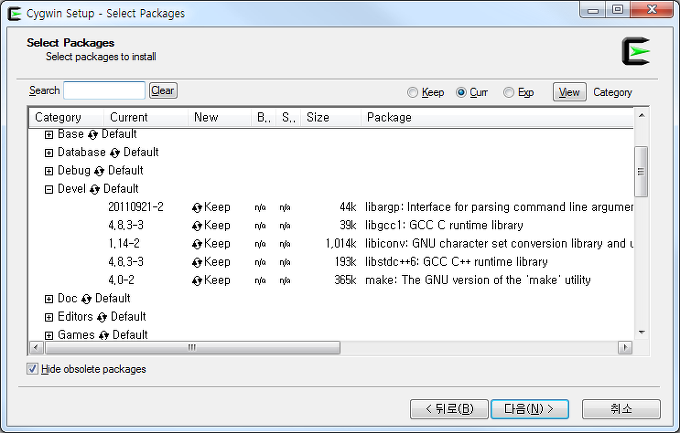Click the vertical scrollbar up arrow
The width and height of the screenshot is (680, 433).
click(x=641, y=115)
